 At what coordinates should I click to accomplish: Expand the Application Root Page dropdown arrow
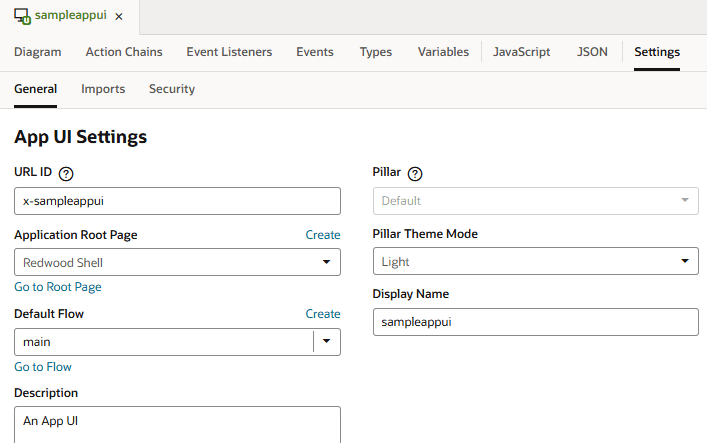click(326, 262)
